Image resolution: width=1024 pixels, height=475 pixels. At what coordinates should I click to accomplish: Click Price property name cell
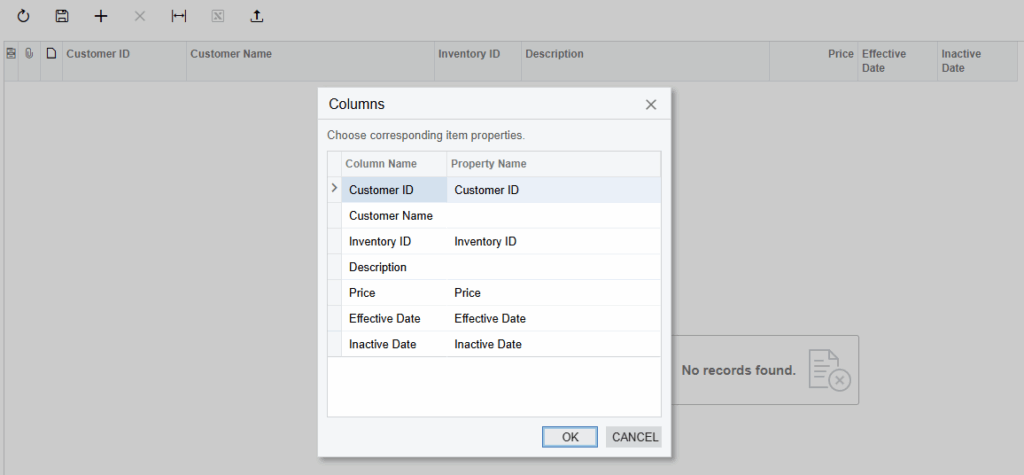pos(552,294)
